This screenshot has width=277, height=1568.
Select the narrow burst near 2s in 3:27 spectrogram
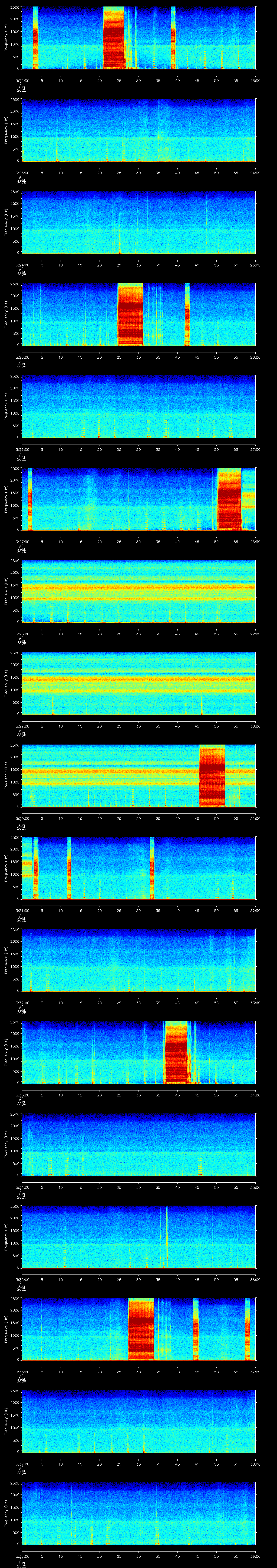click(x=30, y=499)
